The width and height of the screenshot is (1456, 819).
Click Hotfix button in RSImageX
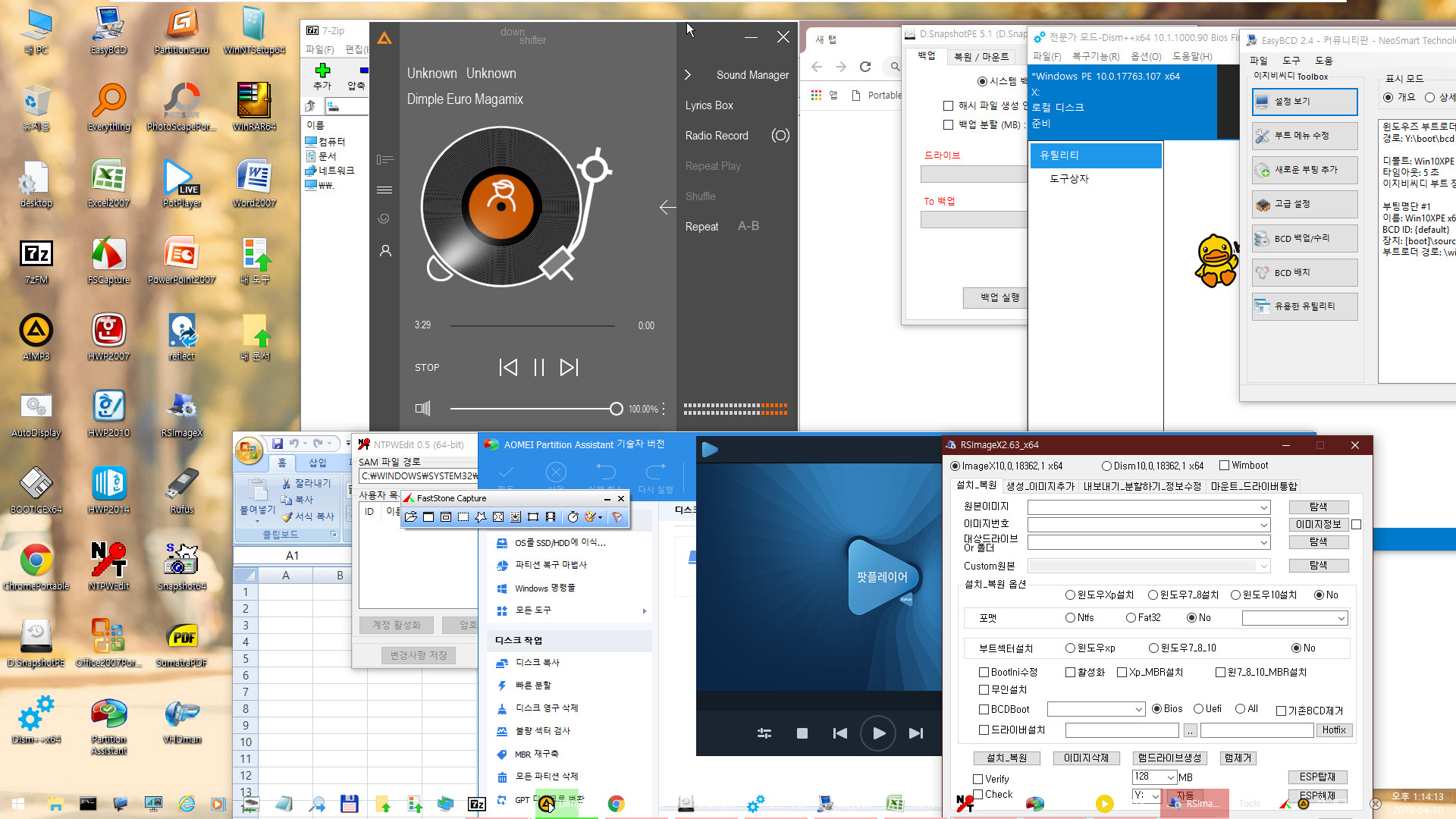click(x=1334, y=730)
